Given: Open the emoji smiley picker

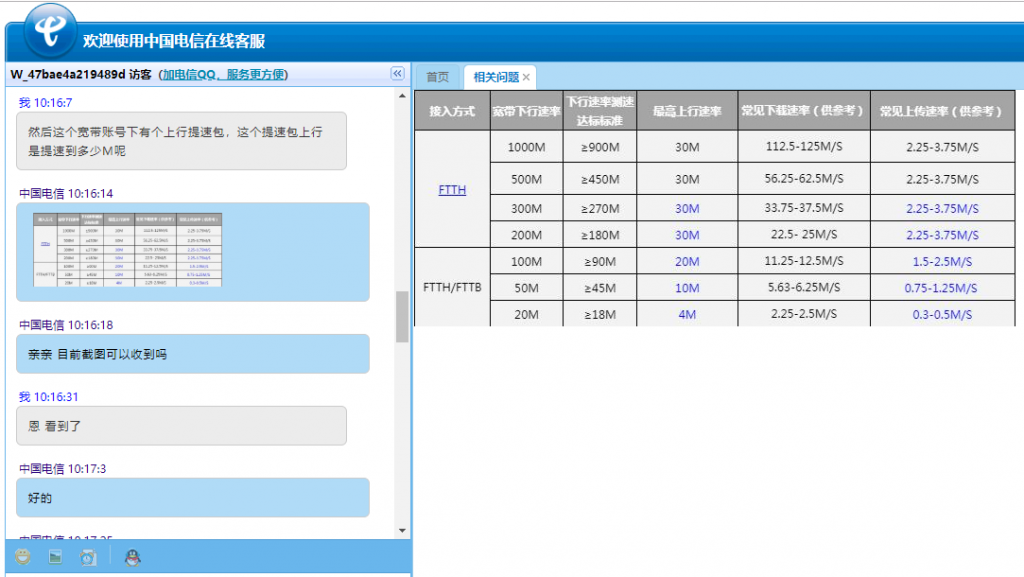Looking at the screenshot, I should click(23, 557).
